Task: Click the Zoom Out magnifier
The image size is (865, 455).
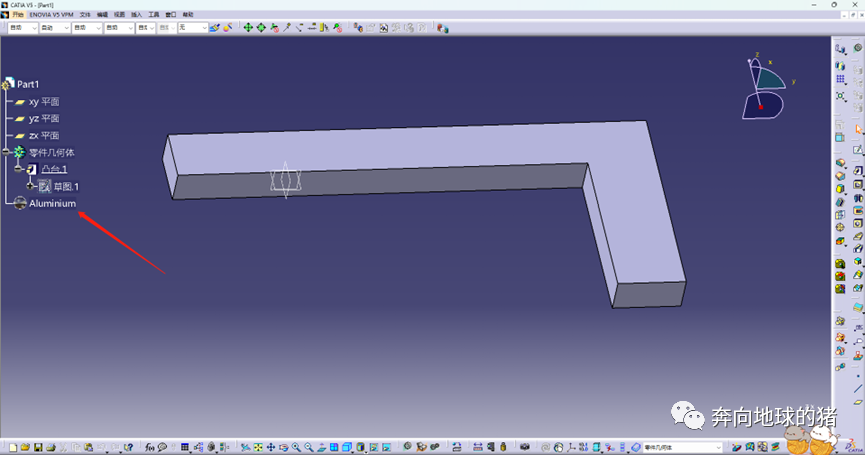Action: [309, 447]
